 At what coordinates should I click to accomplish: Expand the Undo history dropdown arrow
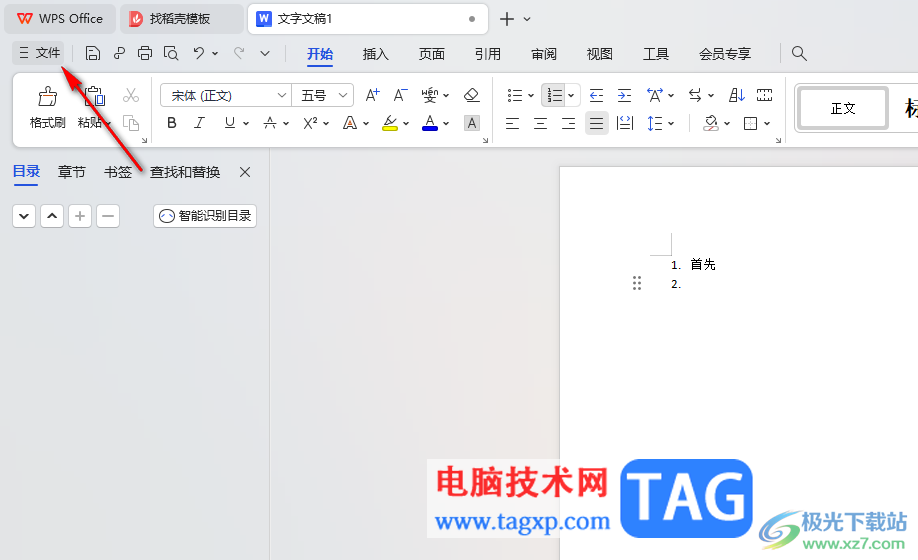[x=215, y=54]
